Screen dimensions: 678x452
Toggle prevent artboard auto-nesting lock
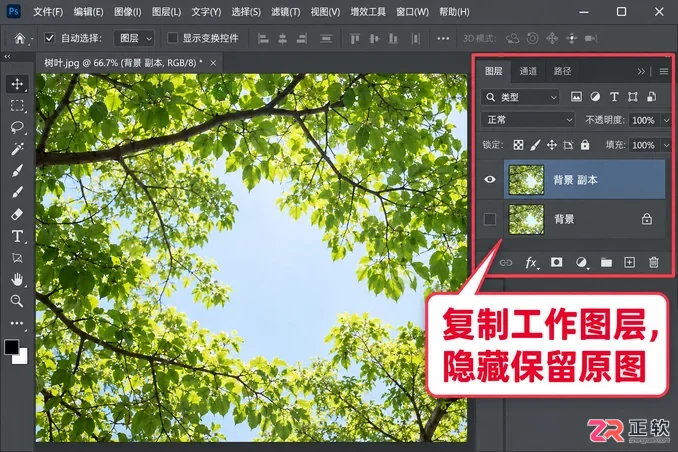[x=568, y=145]
